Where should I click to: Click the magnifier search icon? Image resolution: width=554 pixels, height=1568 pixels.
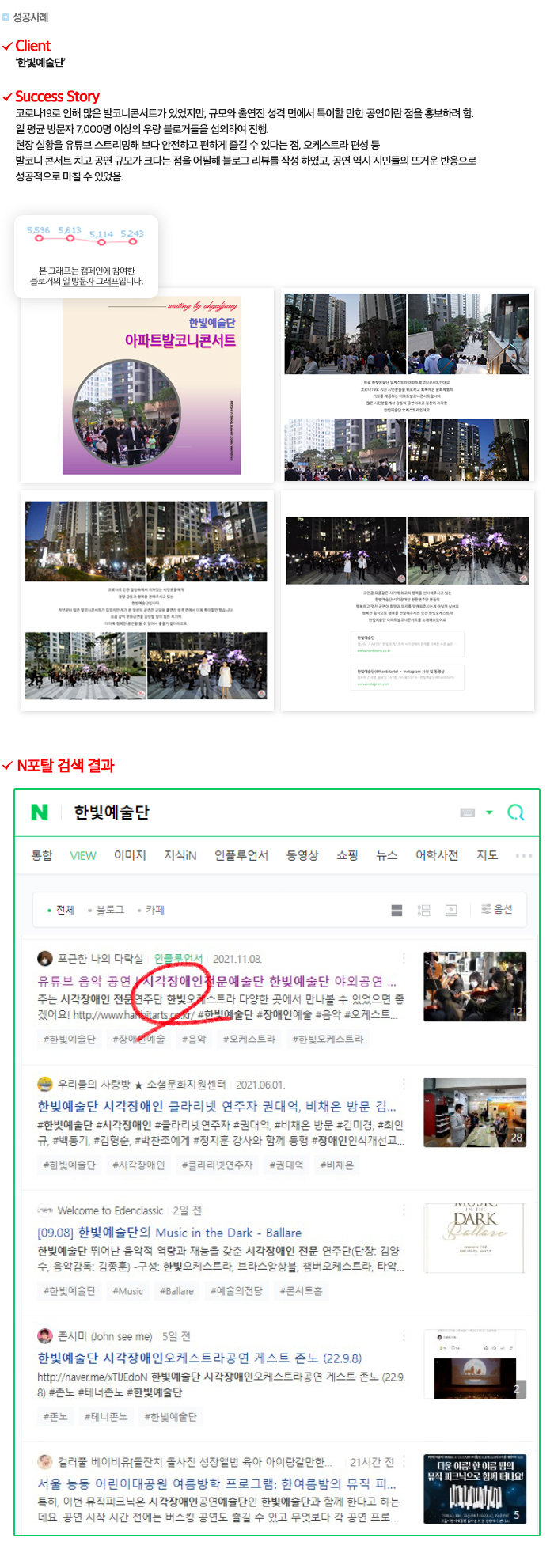pyautogui.click(x=516, y=812)
